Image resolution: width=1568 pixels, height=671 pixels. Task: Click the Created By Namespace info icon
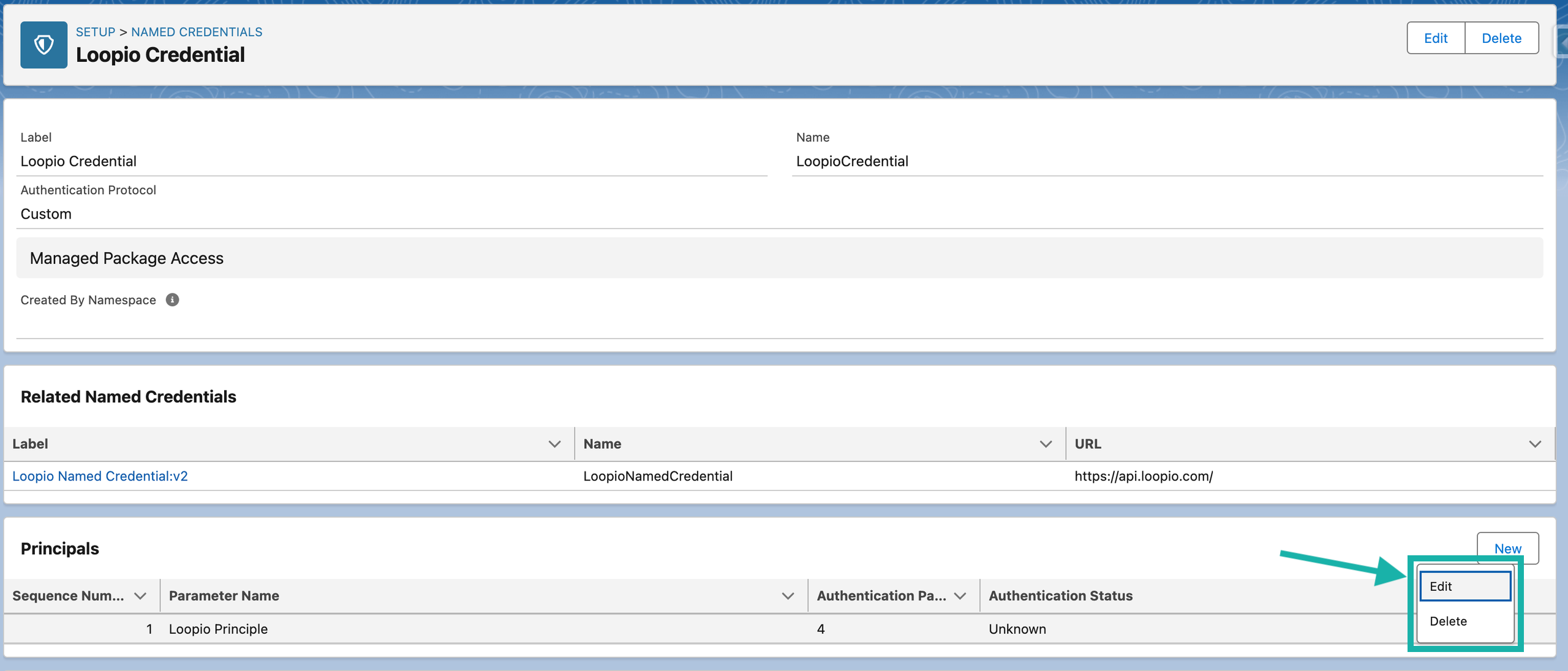(173, 300)
